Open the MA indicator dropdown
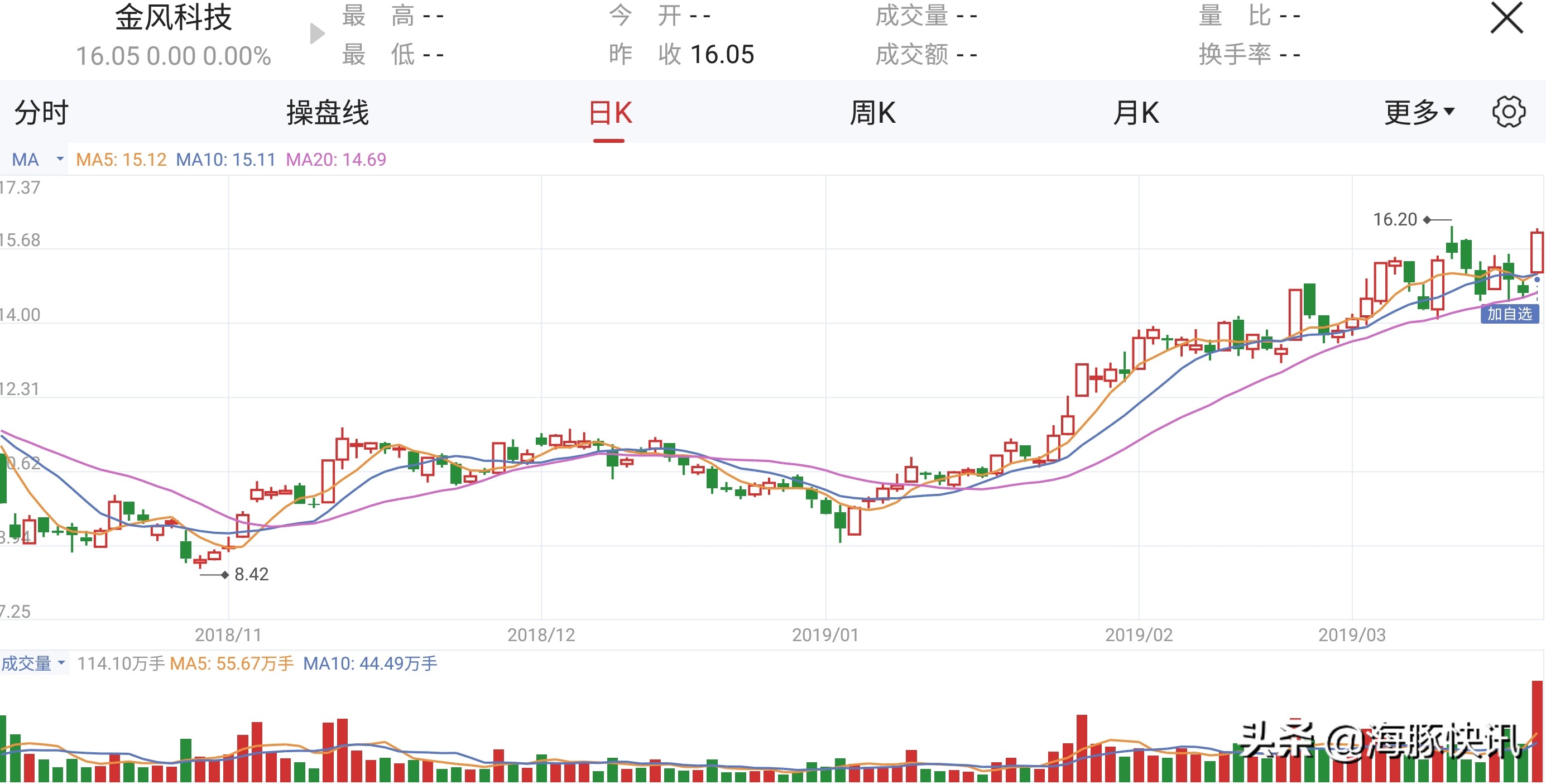The height and width of the screenshot is (784, 1546). pyautogui.click(x=37, y=160)
